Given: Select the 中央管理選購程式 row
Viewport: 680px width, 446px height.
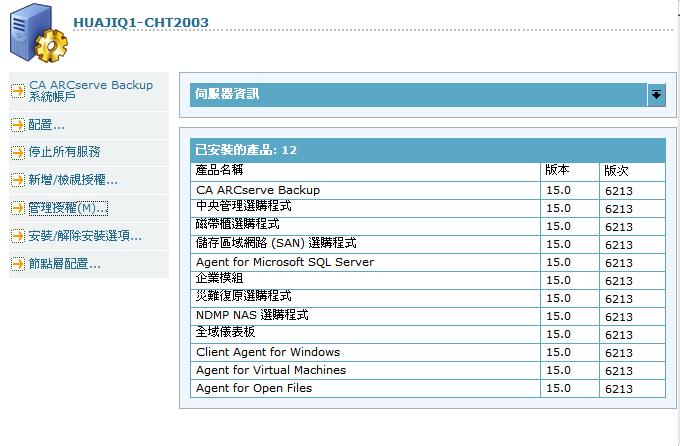Looking at the screenshot, I should click(428, 208).
